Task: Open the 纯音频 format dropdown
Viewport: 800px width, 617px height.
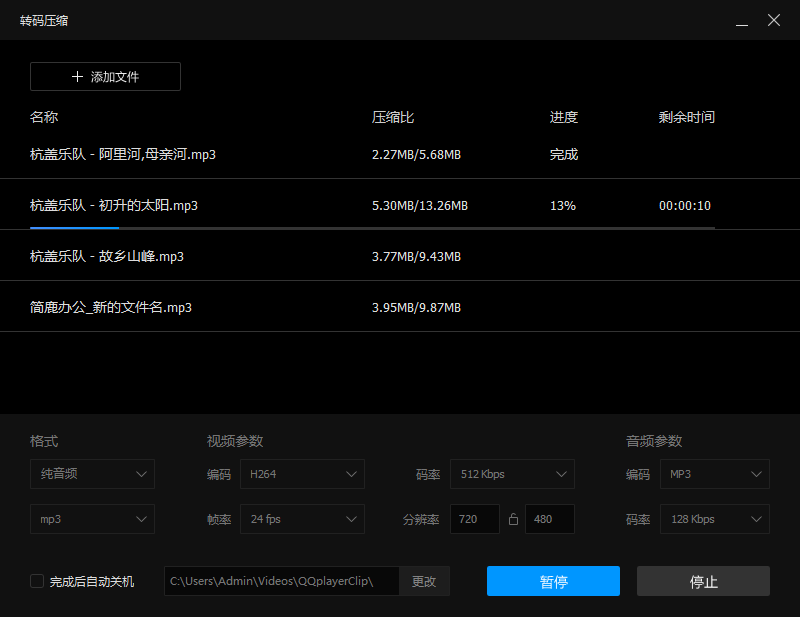Action: 92,474
